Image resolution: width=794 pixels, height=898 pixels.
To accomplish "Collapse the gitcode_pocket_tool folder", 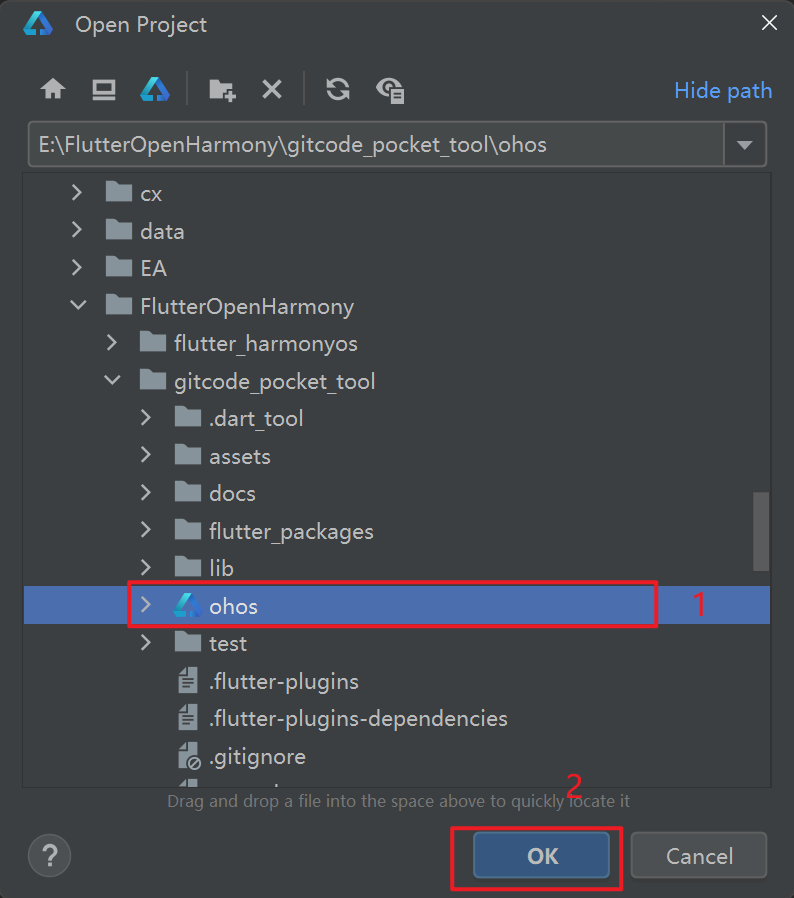I will pyautogui.click(x=113, y=380).
